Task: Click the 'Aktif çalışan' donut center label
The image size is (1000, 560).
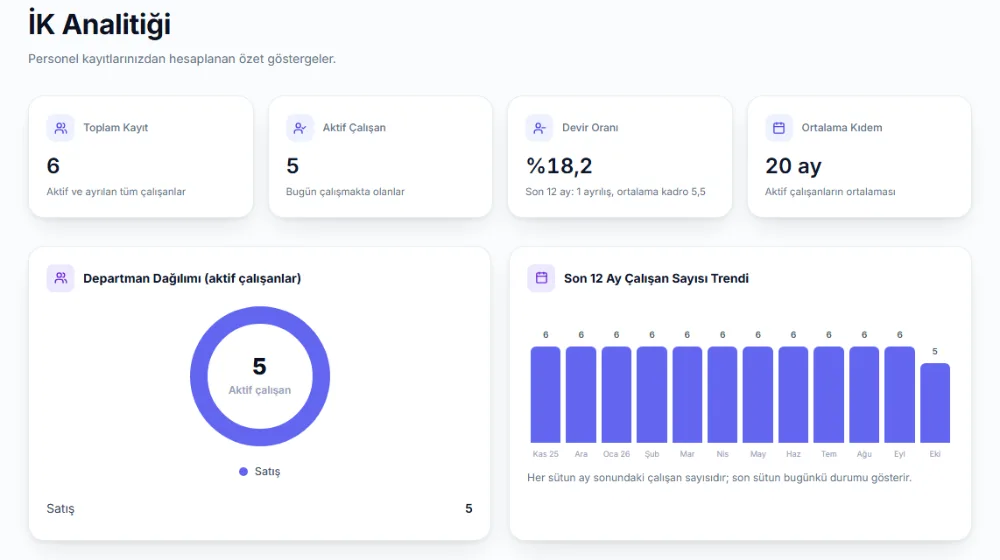Action: click(x=260, y=390)
